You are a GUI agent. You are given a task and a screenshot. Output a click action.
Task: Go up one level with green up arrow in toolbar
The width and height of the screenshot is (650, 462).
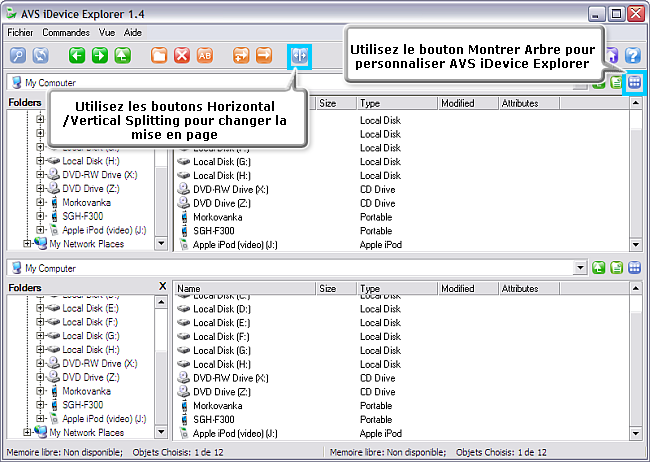[x=123, y=55]
